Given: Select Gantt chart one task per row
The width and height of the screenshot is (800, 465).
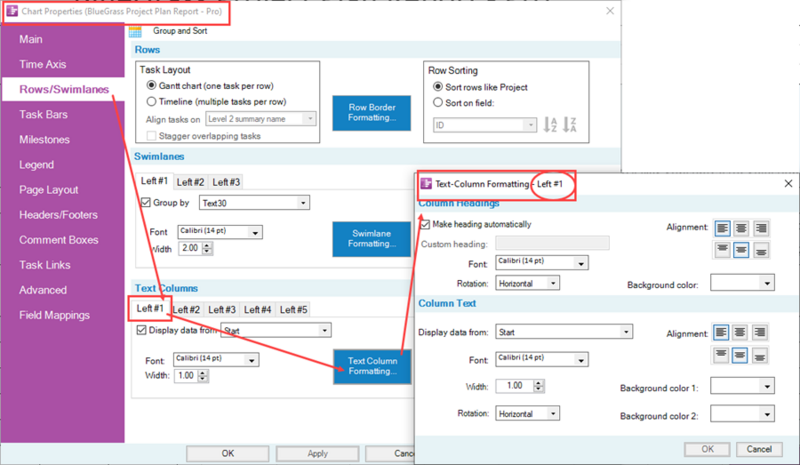Looking at the screenshot, I should pos(151,85).
